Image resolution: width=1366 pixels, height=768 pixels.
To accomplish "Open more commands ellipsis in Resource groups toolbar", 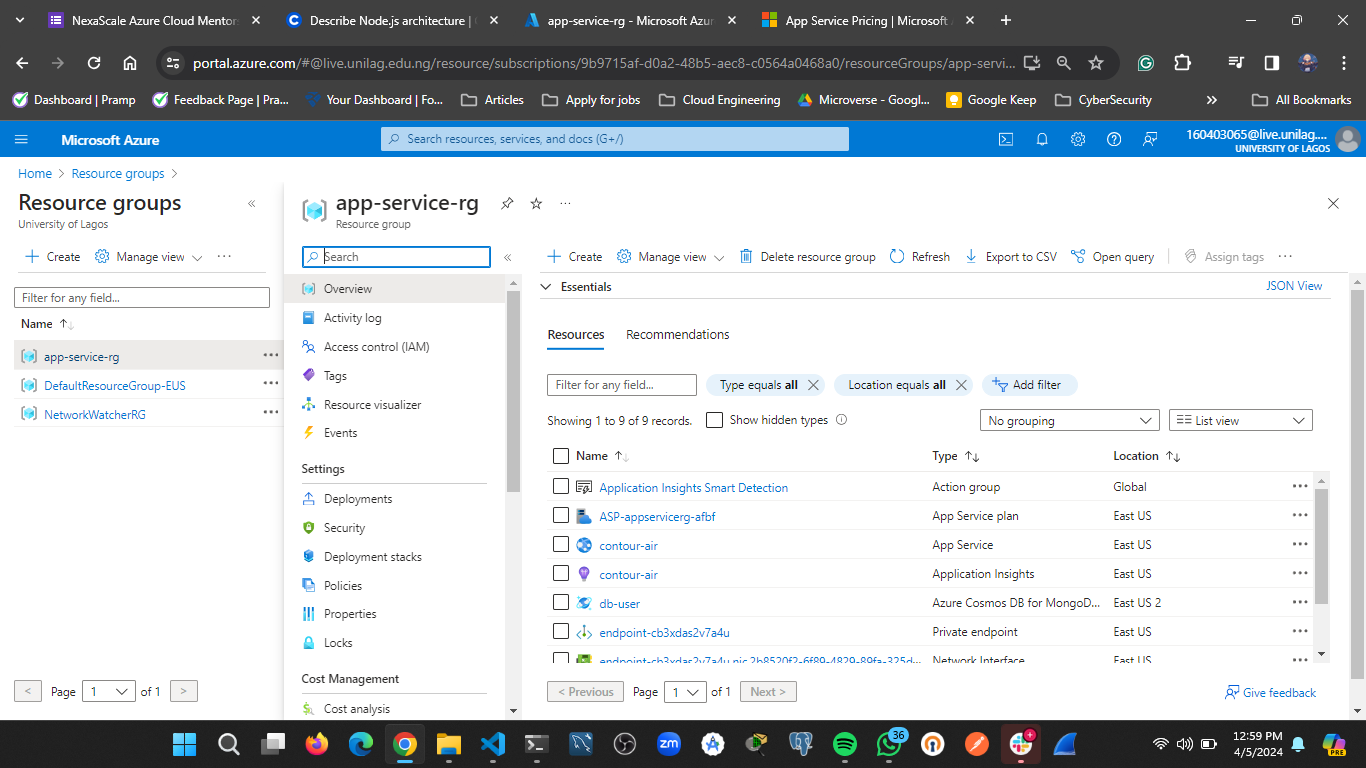I will click(224, 256).
